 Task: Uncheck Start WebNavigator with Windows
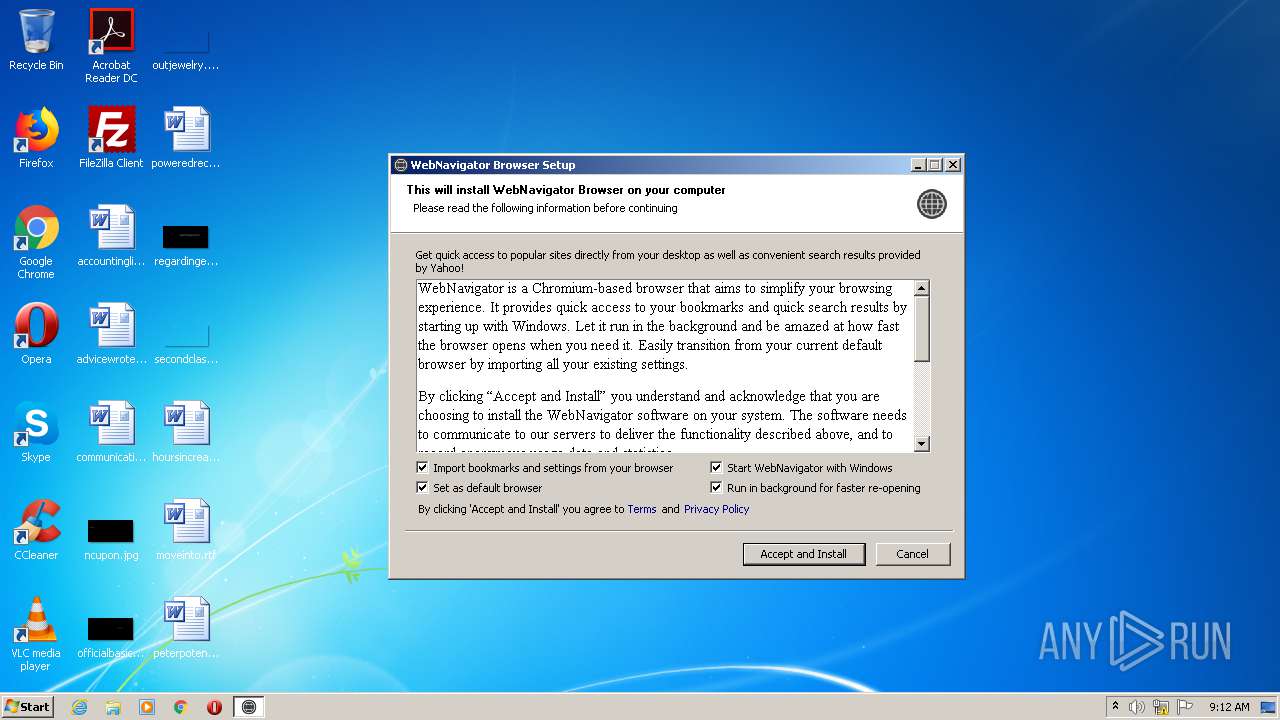point(716,467)
